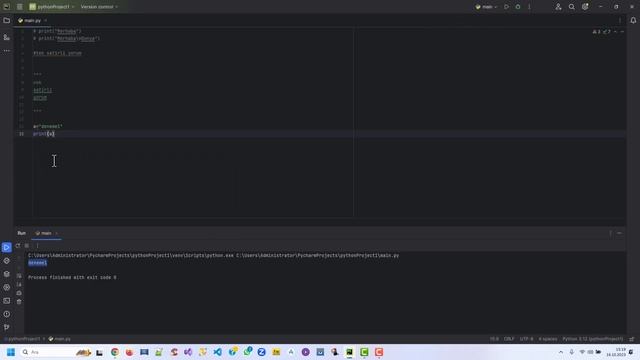Image resolution: width=640 pixels, height=360 pixels.
Task: Open the Version control dropdown
Action: click(99, 7)
